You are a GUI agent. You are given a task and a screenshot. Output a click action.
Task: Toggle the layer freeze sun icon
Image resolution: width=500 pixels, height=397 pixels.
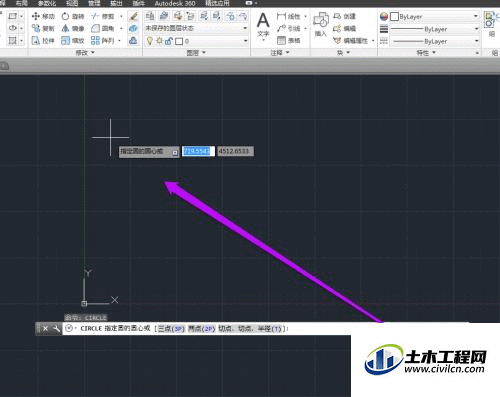click(159, 41)
